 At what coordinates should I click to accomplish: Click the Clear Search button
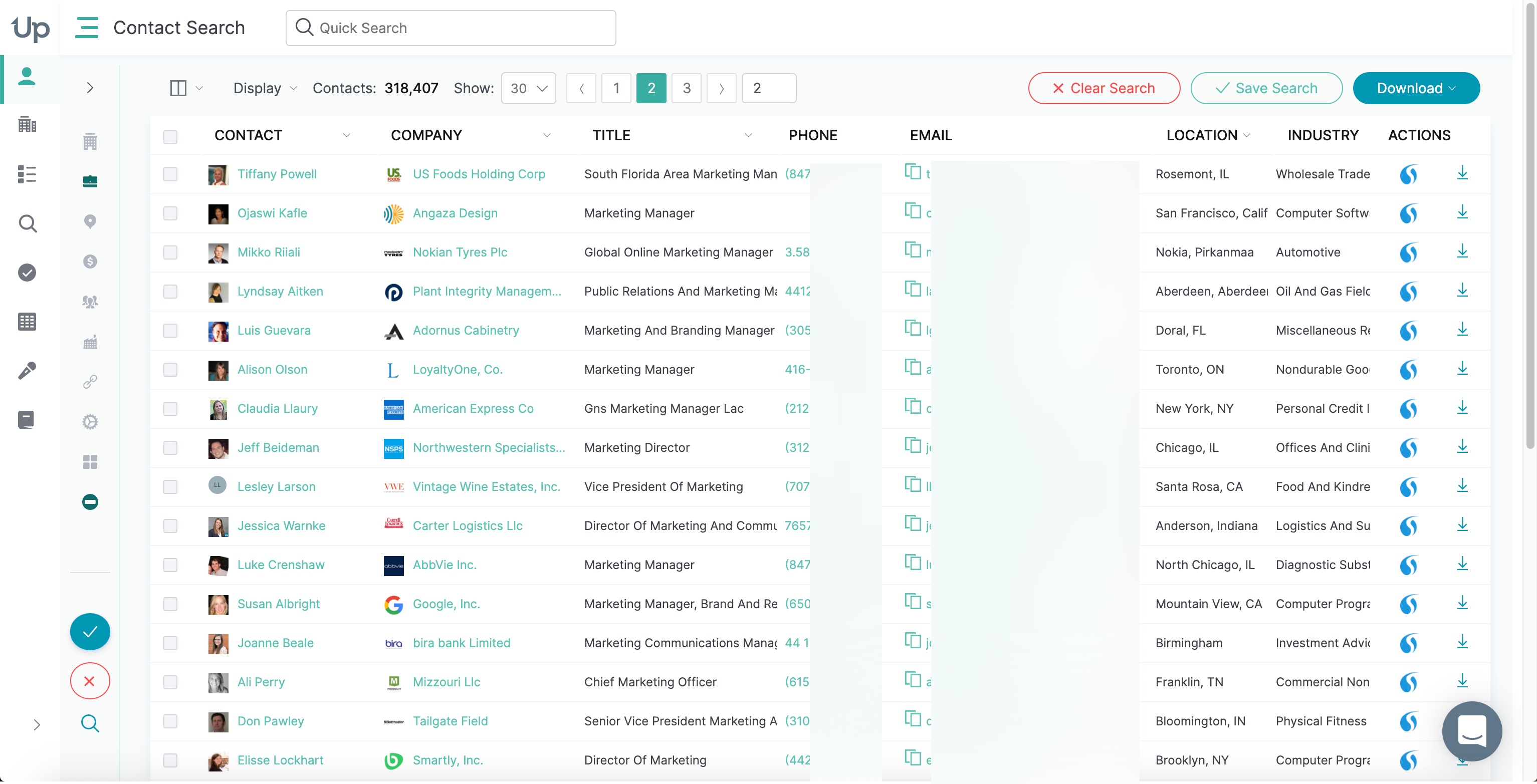[1103, 88]
